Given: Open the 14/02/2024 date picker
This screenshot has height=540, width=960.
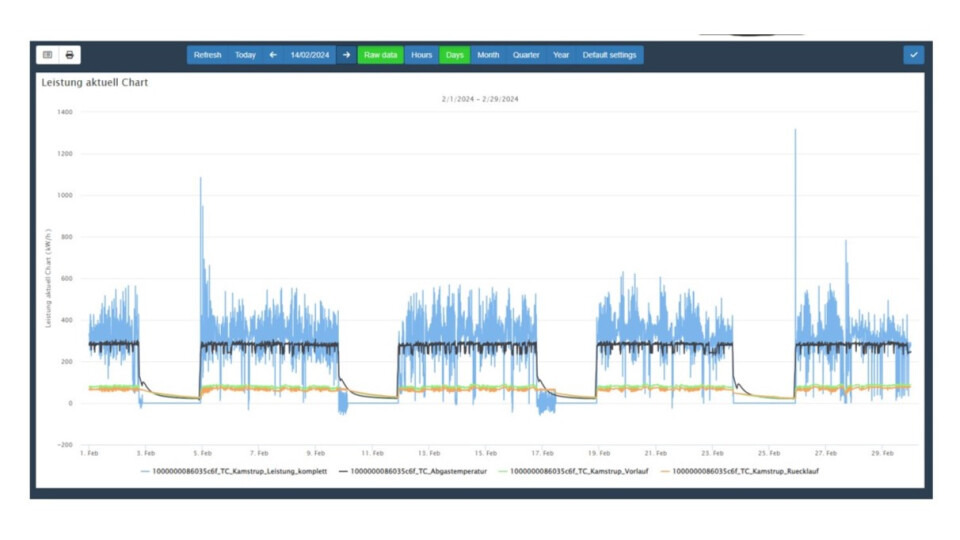Looking at the screenshot, I should [x=310, y=55].
